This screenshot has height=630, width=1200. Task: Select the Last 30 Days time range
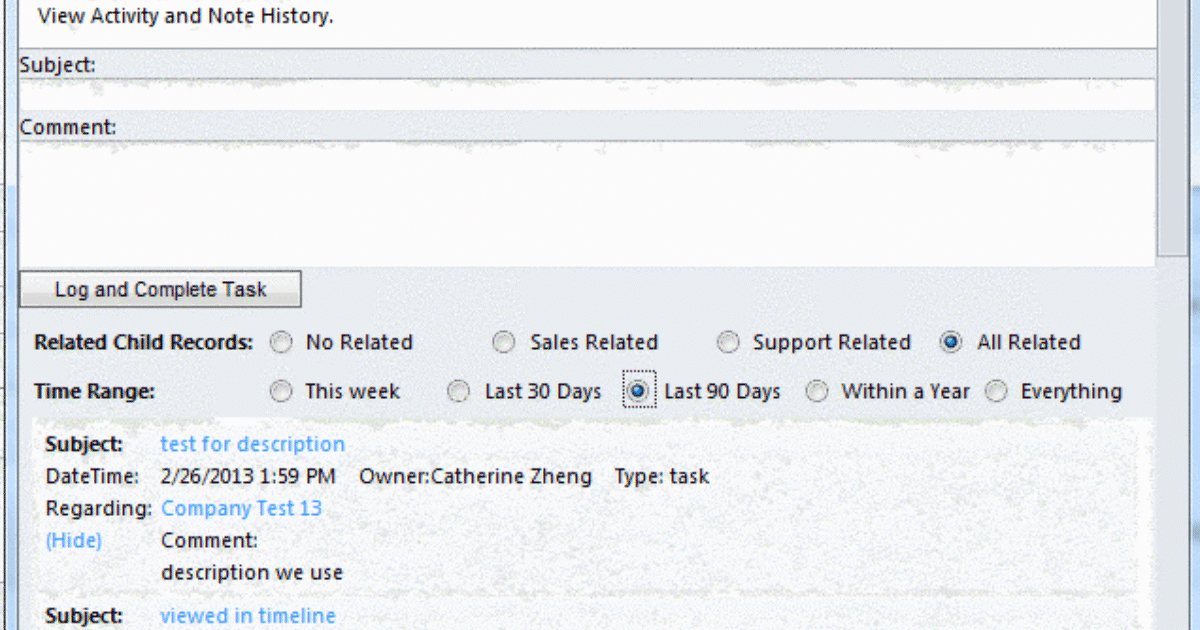(x=458, y=391)
